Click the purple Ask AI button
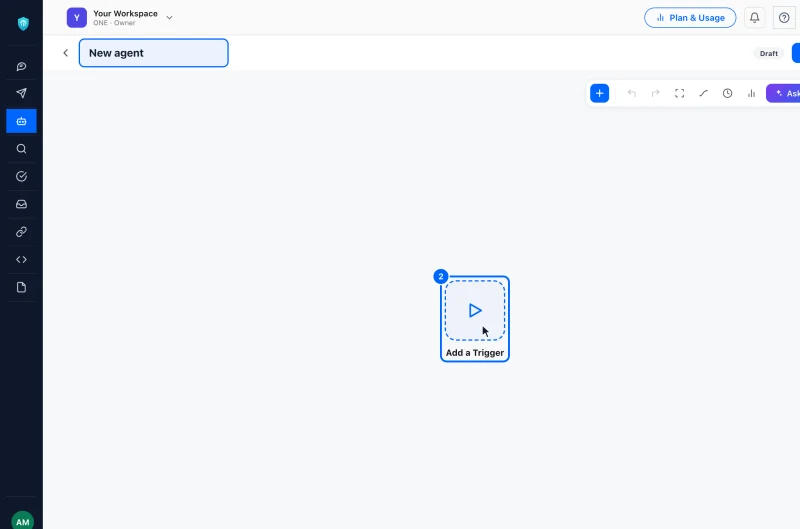This screenshot has height=529, width=800. pyautogui.click(x=783, y=93)
